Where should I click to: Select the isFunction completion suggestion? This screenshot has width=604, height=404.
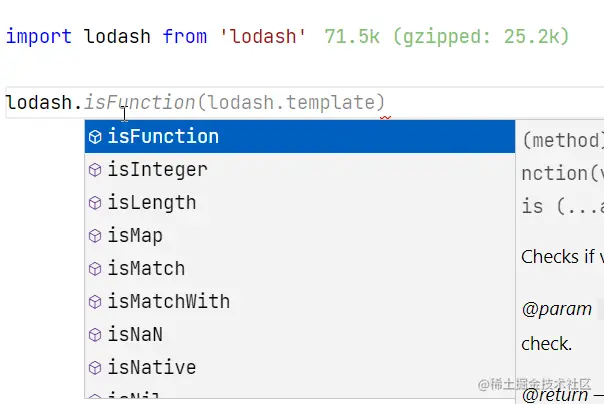point(300,137)
